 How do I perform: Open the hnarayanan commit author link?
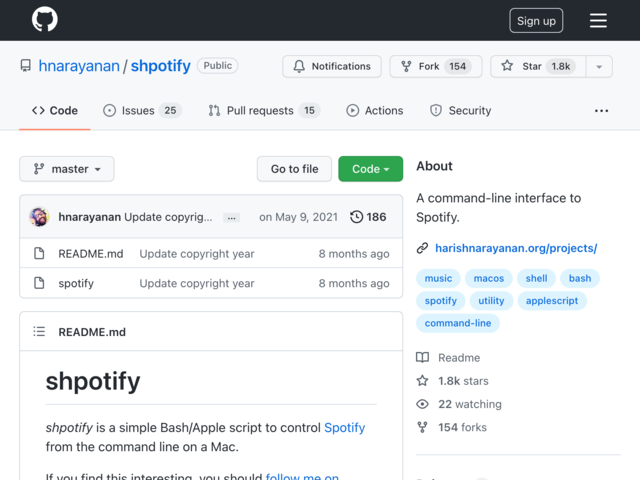pos(89,217)
